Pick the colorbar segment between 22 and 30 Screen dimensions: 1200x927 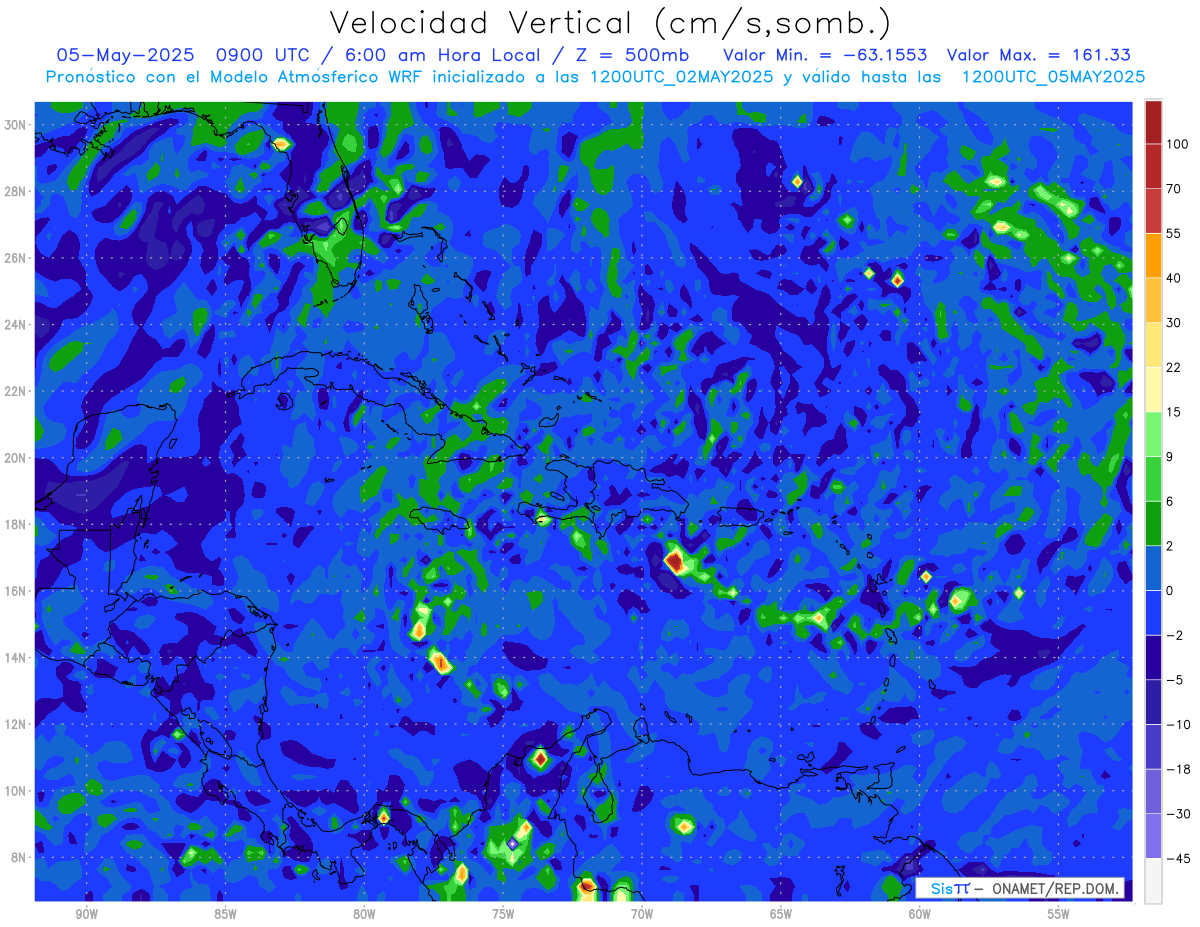point(1153,344)
